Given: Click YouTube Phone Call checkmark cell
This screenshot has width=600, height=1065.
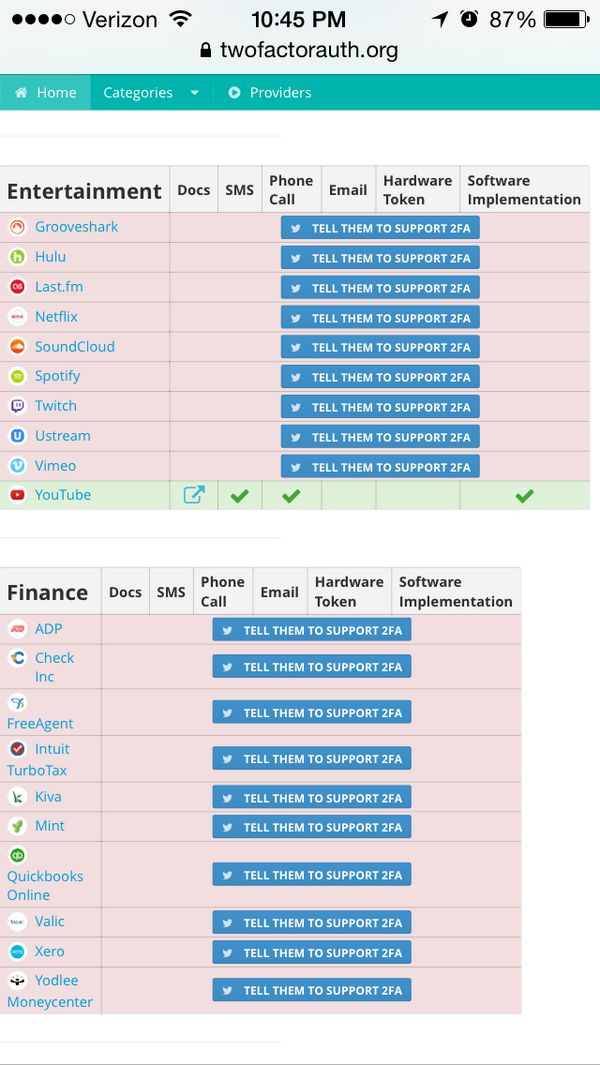Looking at the screenshot, I should 292,496.
